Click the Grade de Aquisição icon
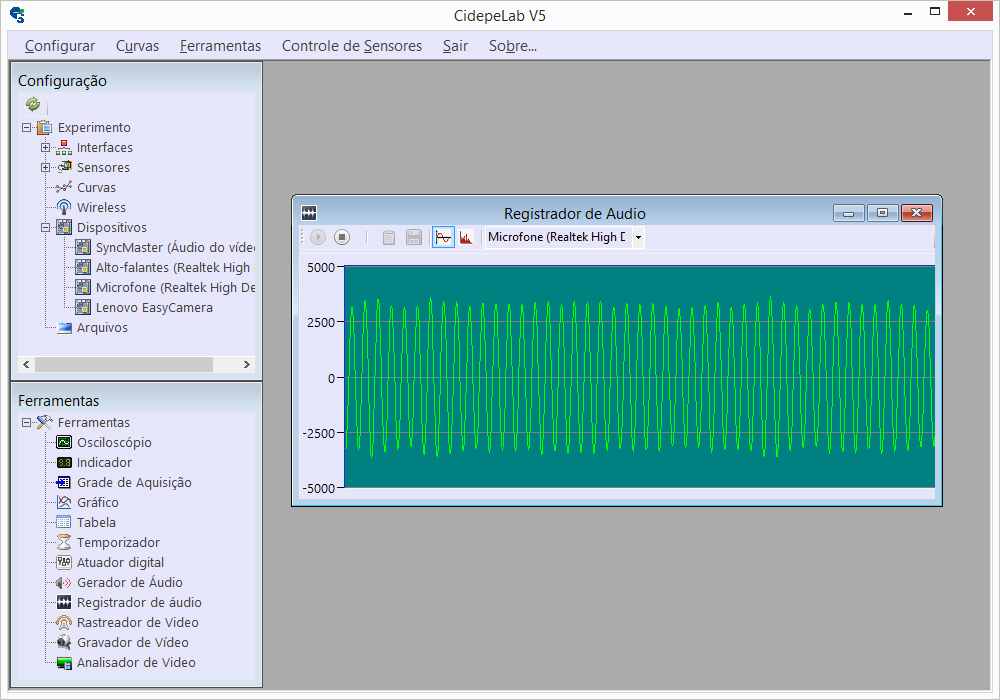1000x700 pixels. (x=64, y=482)
